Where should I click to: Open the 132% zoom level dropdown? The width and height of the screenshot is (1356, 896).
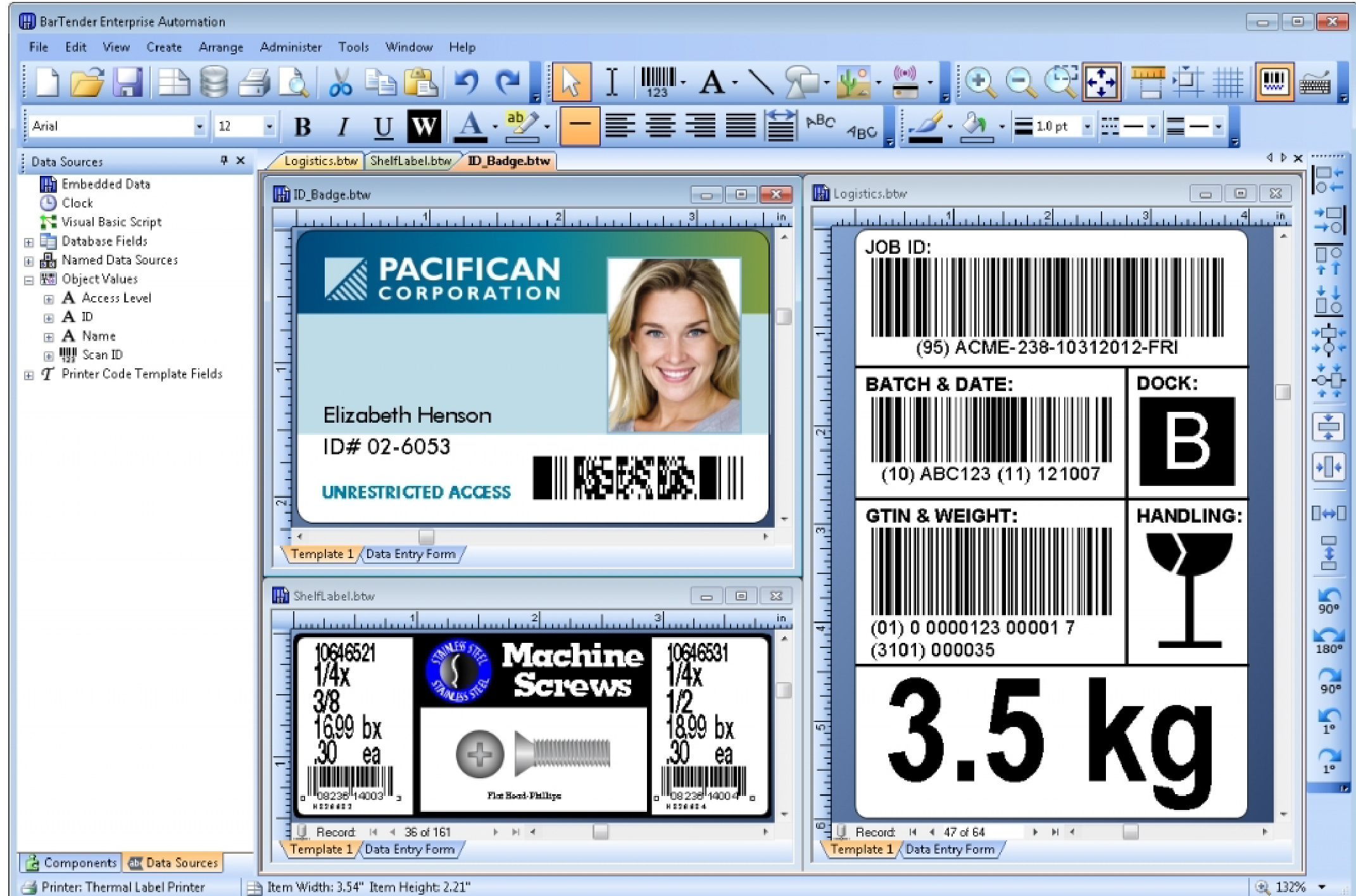[1322, 887]
